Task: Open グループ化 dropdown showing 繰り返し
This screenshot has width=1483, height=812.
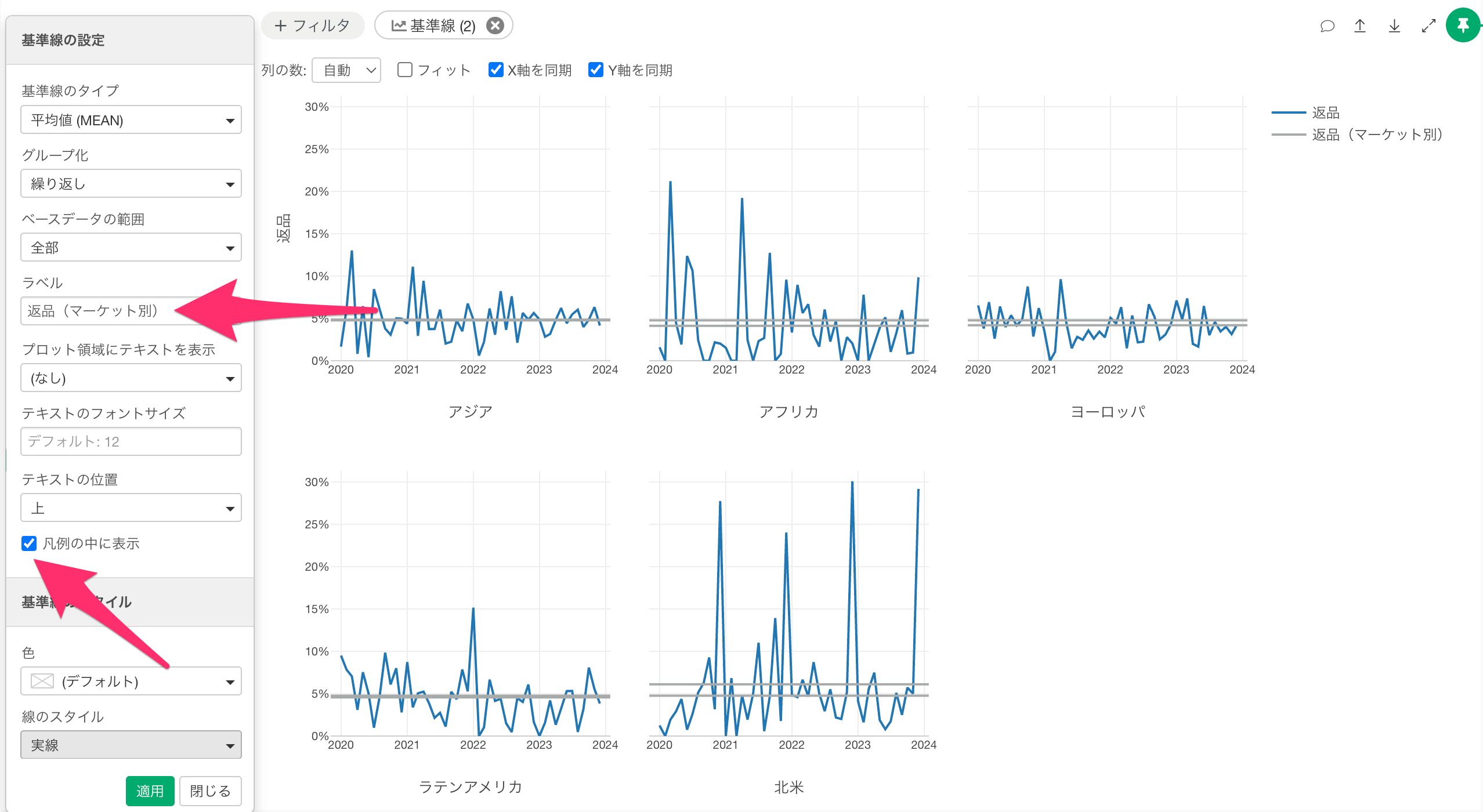Action: click(131, 184)
